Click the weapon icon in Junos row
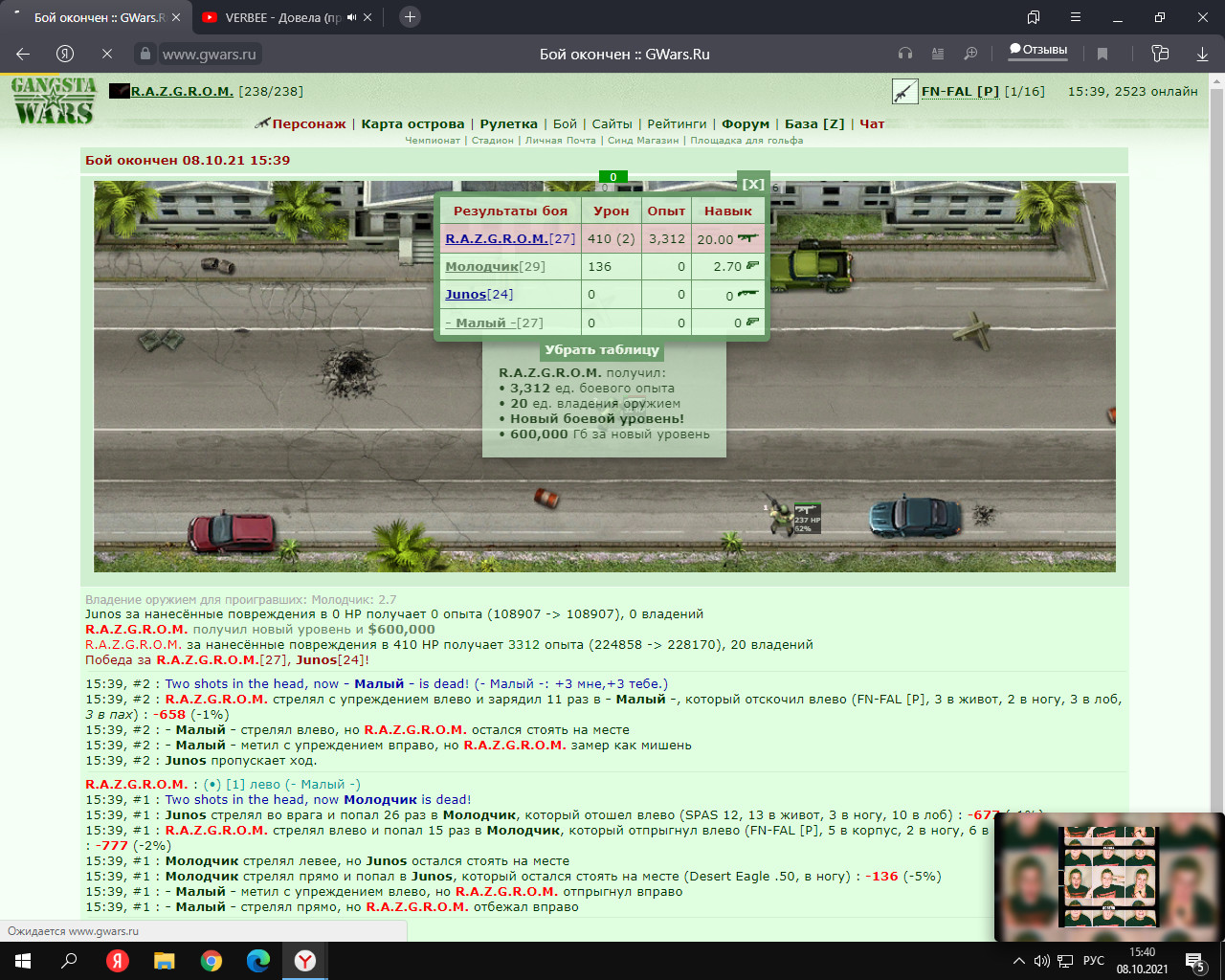 [x=747, y=295]
